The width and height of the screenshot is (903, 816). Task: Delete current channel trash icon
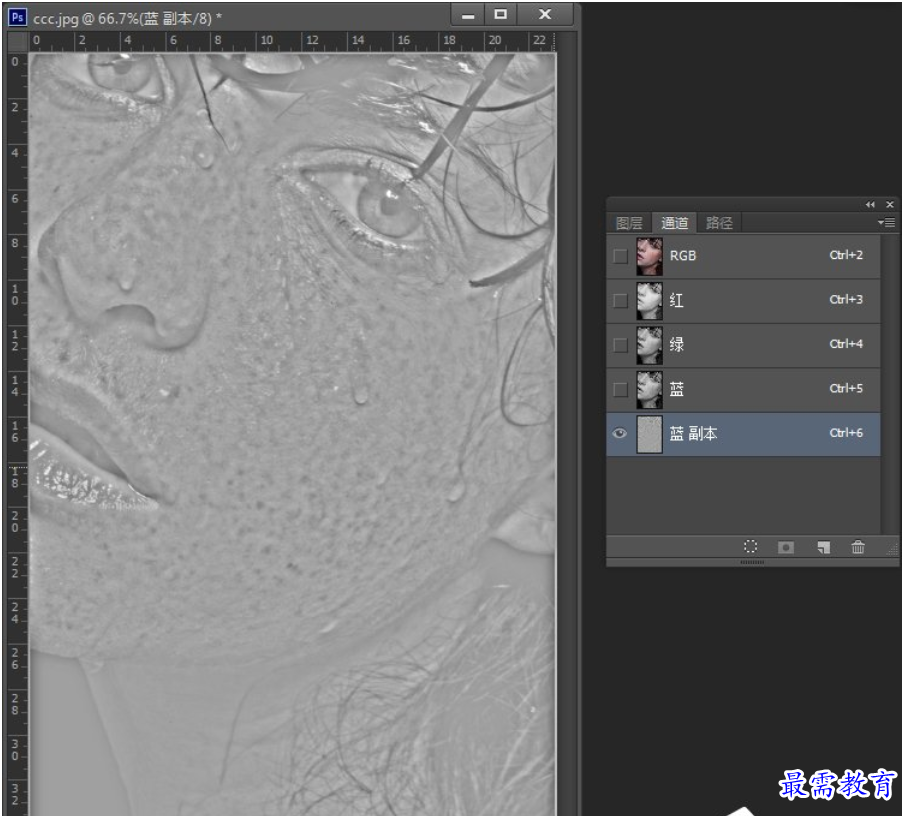tap(858, 546)
